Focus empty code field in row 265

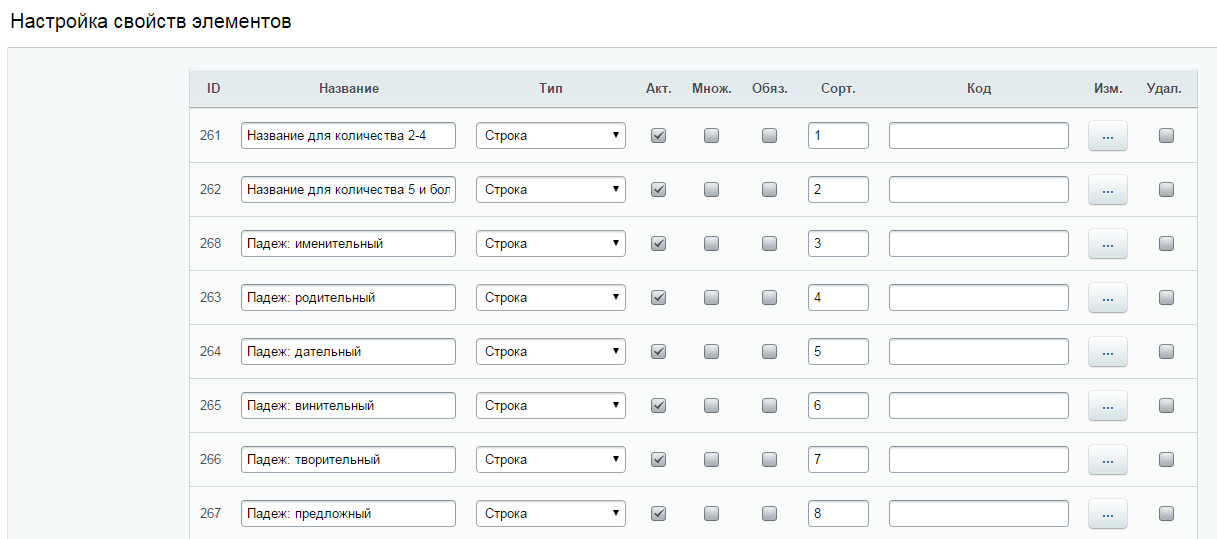pos(979,405)
